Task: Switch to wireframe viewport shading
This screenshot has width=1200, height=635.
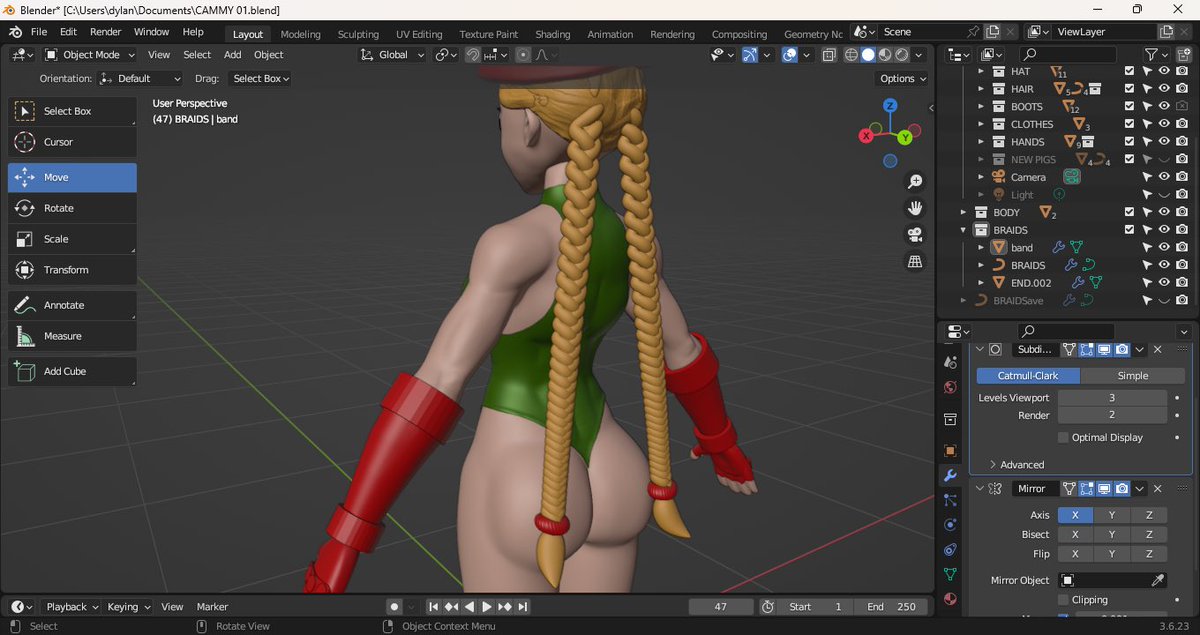Action: [x=851, y=55]
